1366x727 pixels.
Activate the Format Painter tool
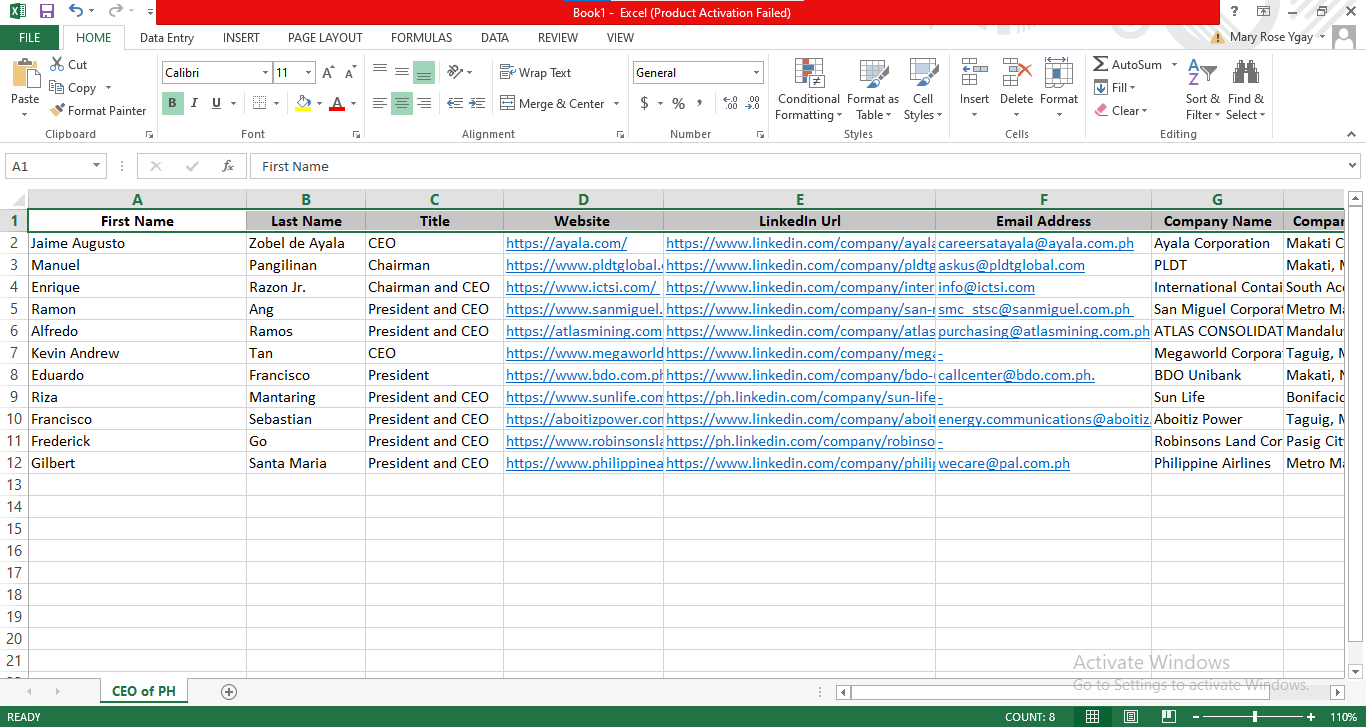pos(98,110)
